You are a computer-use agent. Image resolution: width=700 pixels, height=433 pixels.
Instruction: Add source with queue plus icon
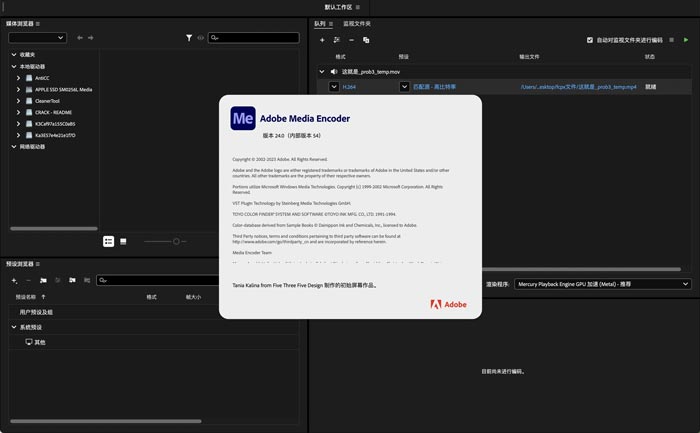[322, 40]
